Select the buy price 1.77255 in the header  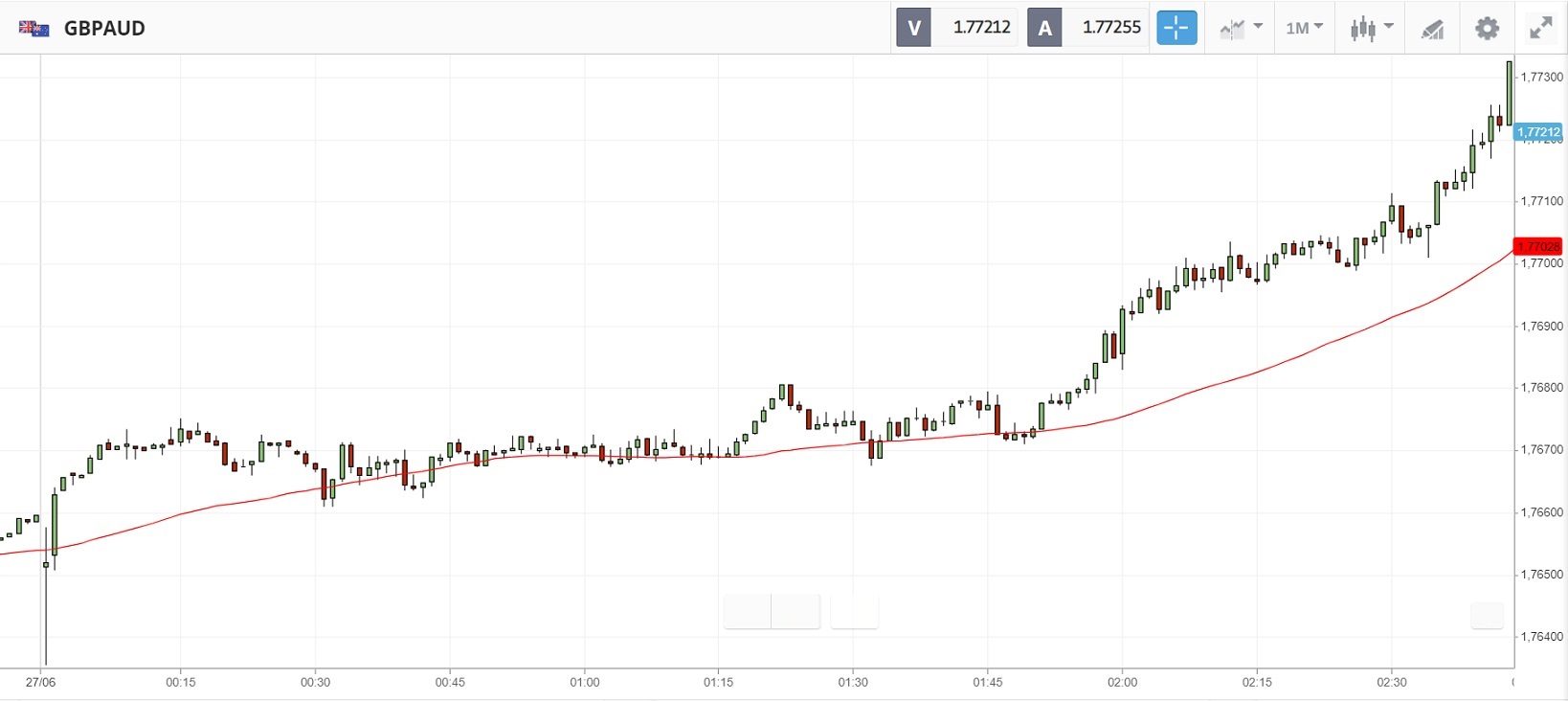pos(1111,28)
